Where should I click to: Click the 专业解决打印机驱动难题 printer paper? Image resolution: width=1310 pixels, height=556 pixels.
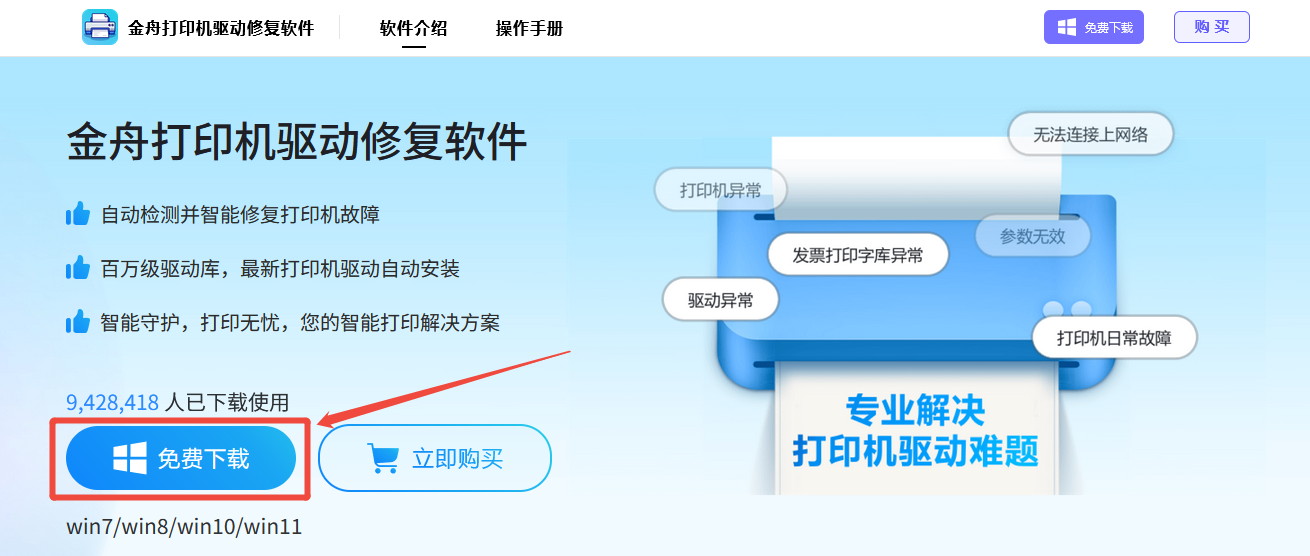(x=915, y=428)
